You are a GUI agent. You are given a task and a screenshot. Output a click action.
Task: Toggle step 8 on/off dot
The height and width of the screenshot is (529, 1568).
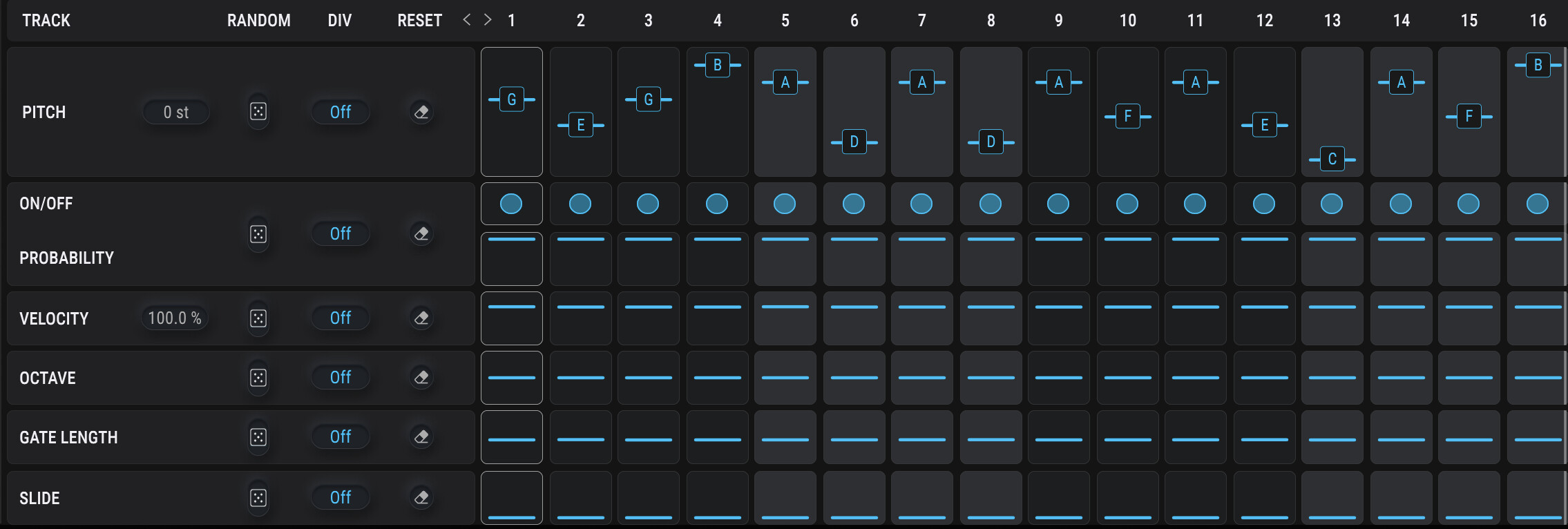[x=991, y=204]
